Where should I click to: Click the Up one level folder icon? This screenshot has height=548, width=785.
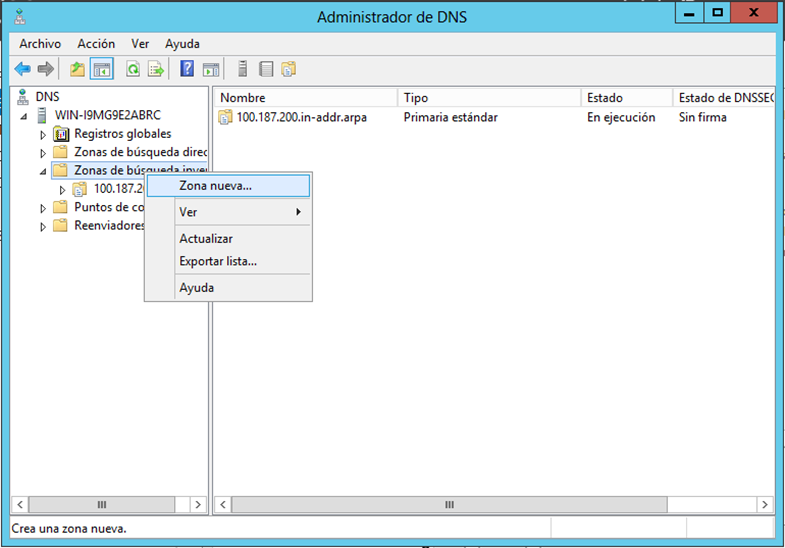click(77, 69)
